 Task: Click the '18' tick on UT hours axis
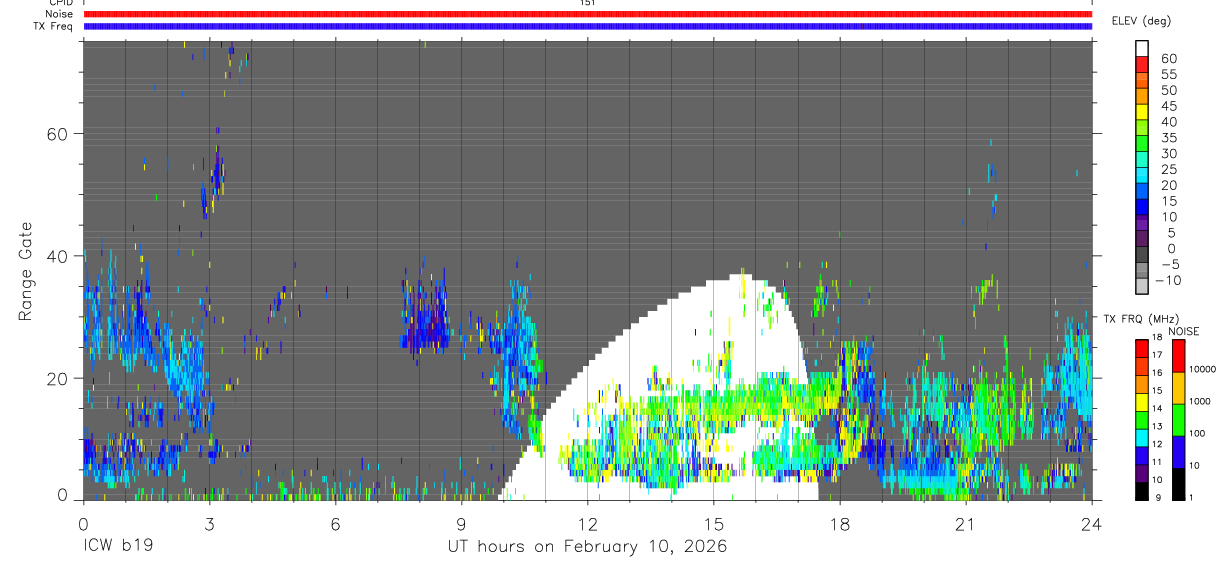(839, 523)
